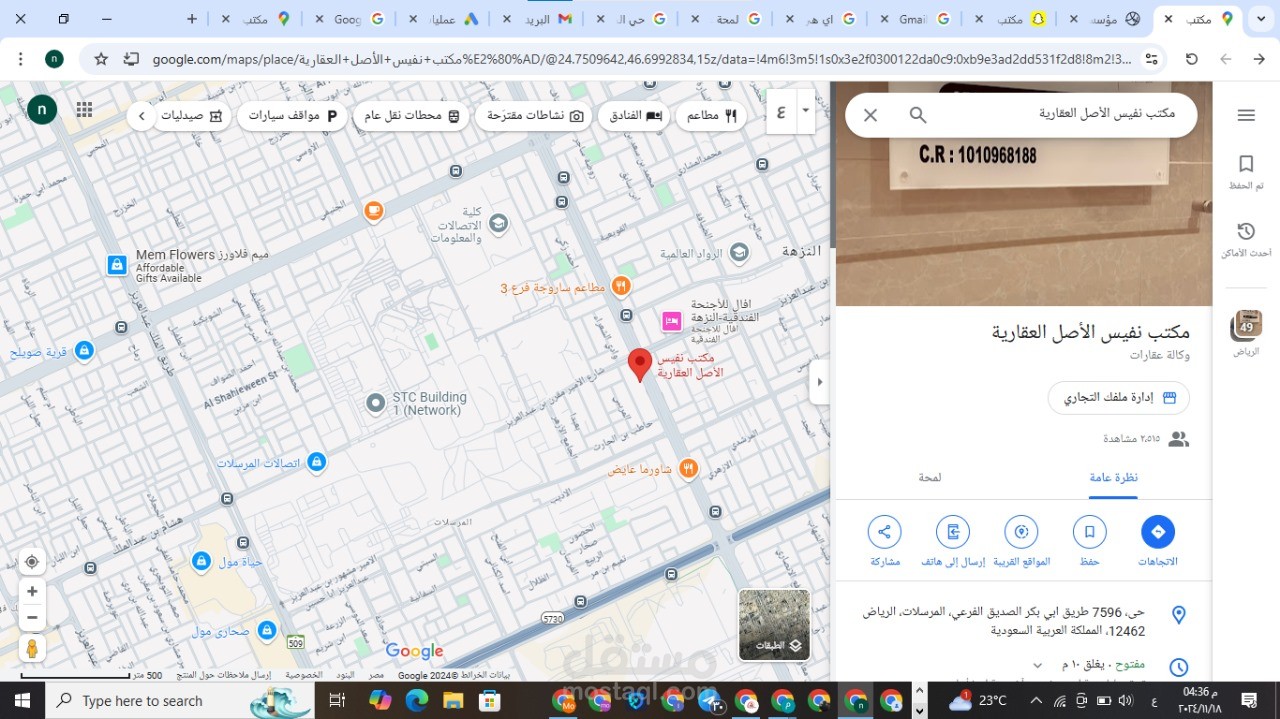Click the Terms (البنود) link in map footer
This screenshot has width=1280, height=719.
[x=344, y=675]
